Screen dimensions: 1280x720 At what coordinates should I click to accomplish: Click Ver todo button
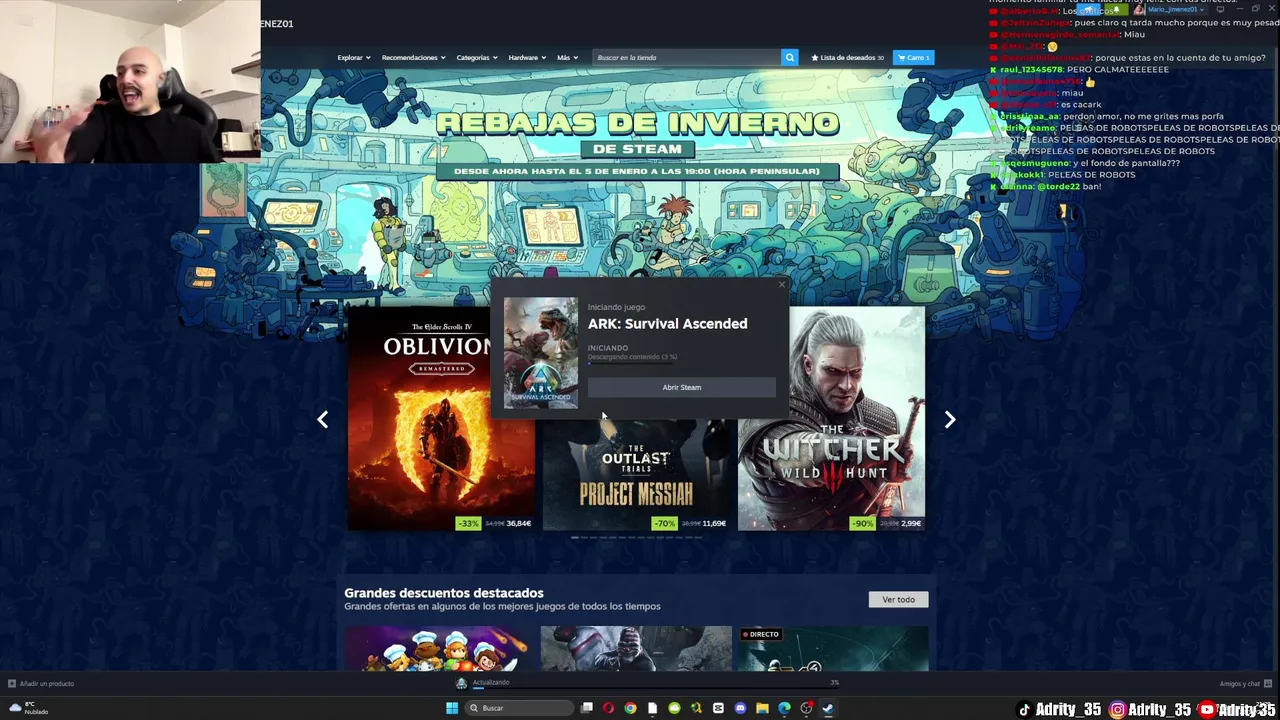tap(898, 599)
